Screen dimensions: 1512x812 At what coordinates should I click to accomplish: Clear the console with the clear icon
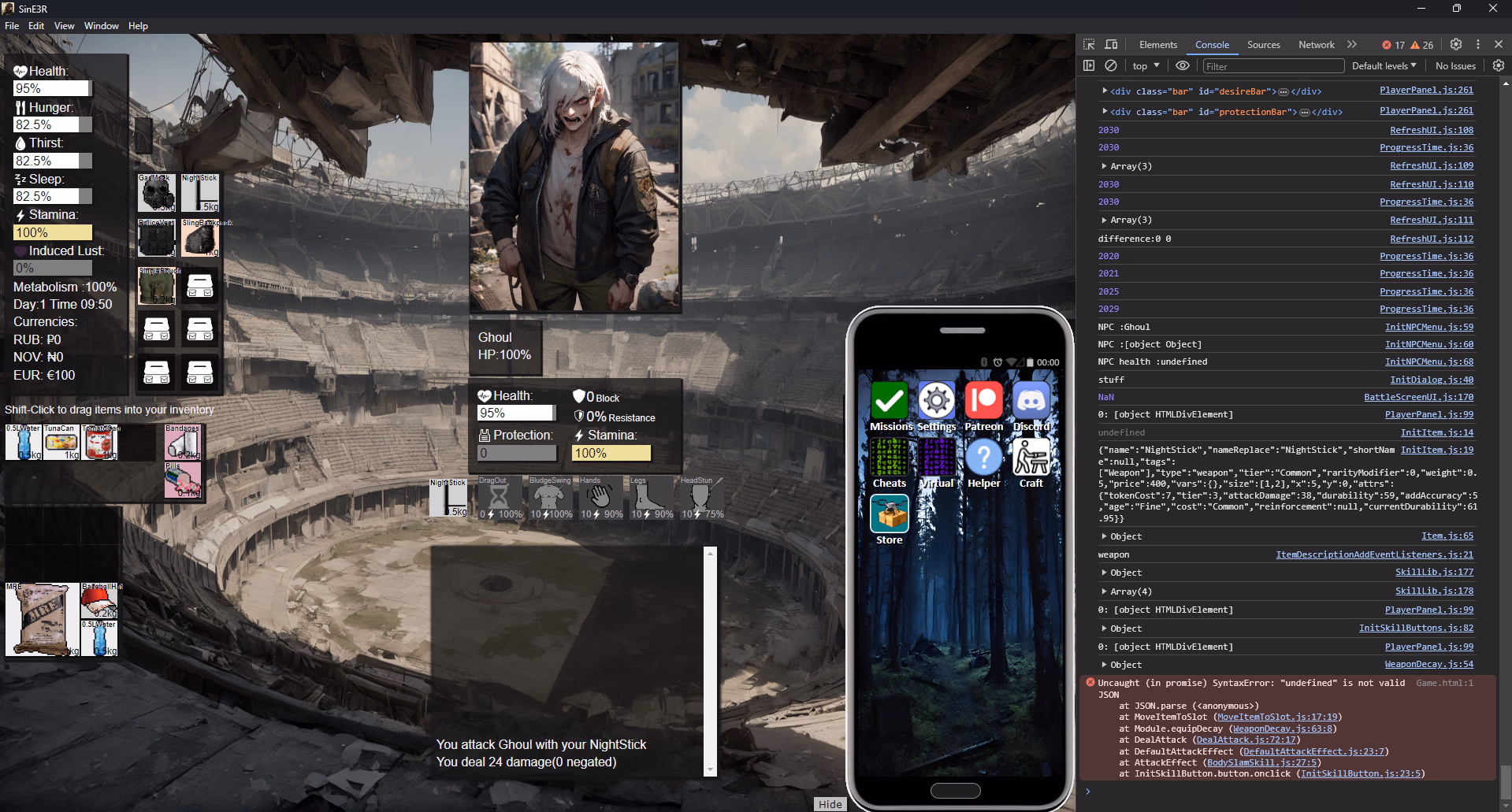coord(1111,66)
